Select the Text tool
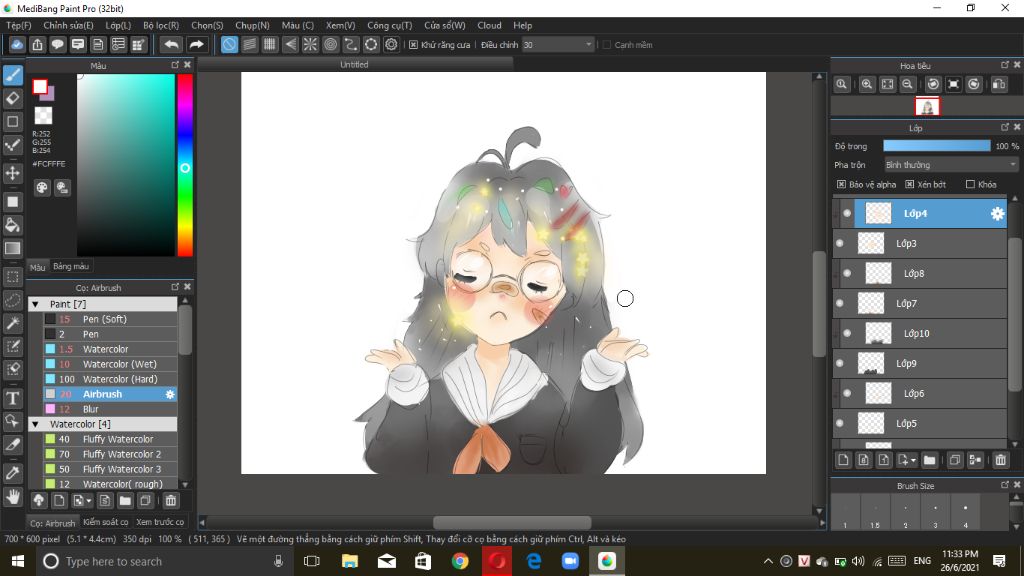The height and width of the screenshot is (576, 1024). click(12, 398)
